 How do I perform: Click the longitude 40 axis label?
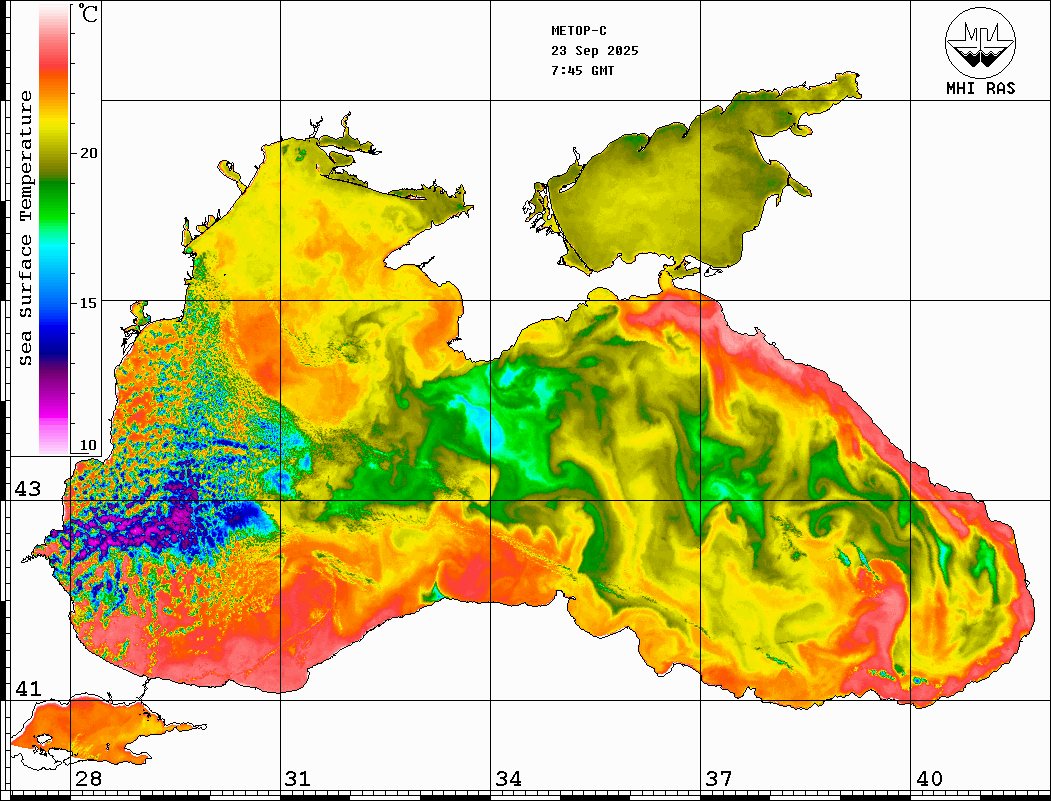point(929,779)
